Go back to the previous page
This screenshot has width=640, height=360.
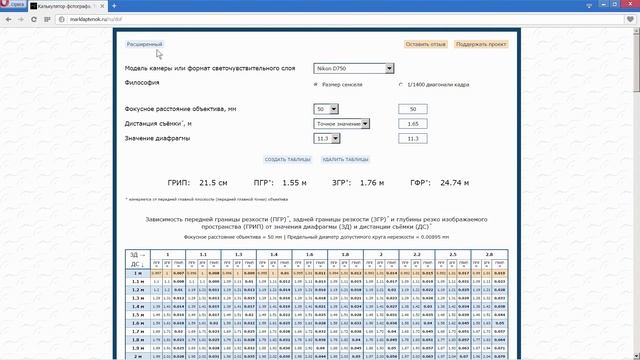(9, 19)
